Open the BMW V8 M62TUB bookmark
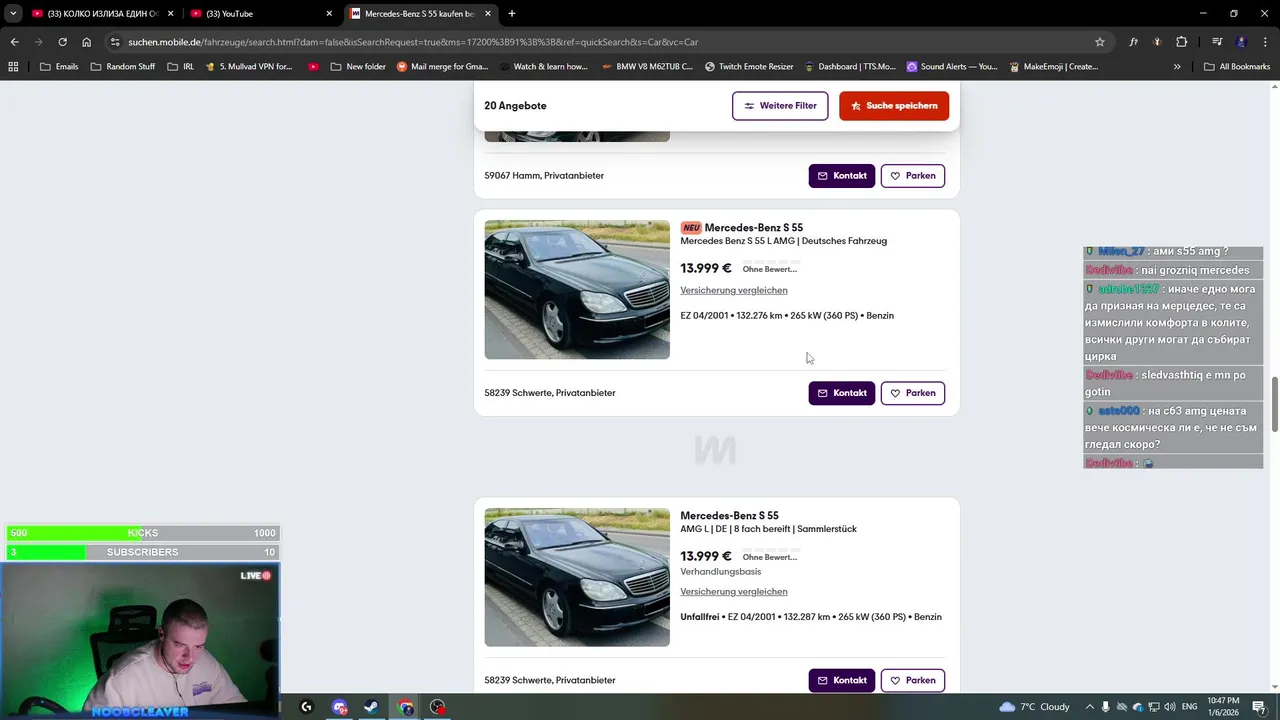The image size is (1280, 720). [x=647, y=67]
